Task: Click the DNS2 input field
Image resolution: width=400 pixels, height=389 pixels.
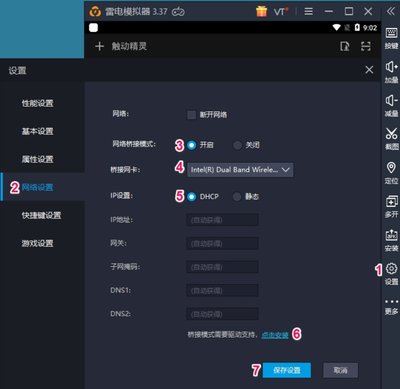Action: pos(222,314)
